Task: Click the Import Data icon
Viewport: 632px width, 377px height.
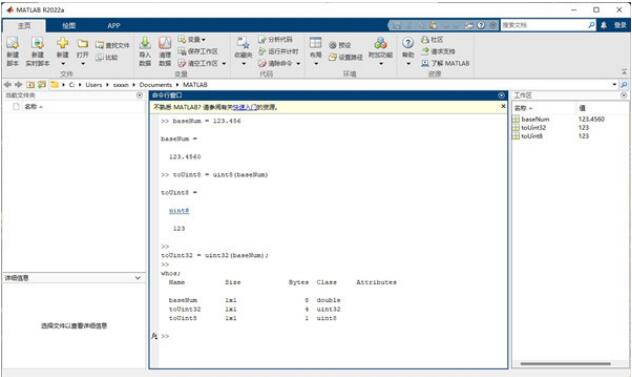Action: click(x=145, y=43)
